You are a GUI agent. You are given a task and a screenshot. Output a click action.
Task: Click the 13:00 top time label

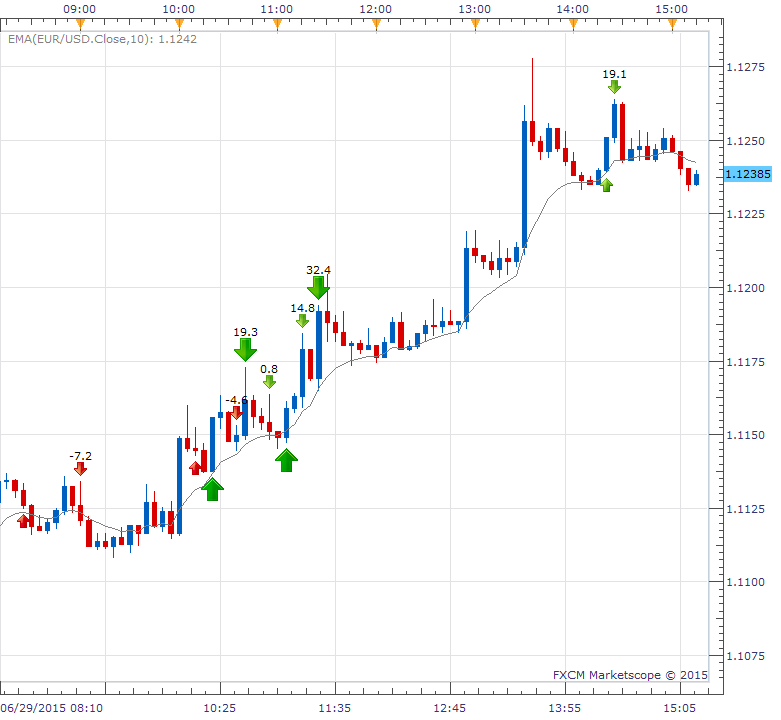click(x=475, y=9)
